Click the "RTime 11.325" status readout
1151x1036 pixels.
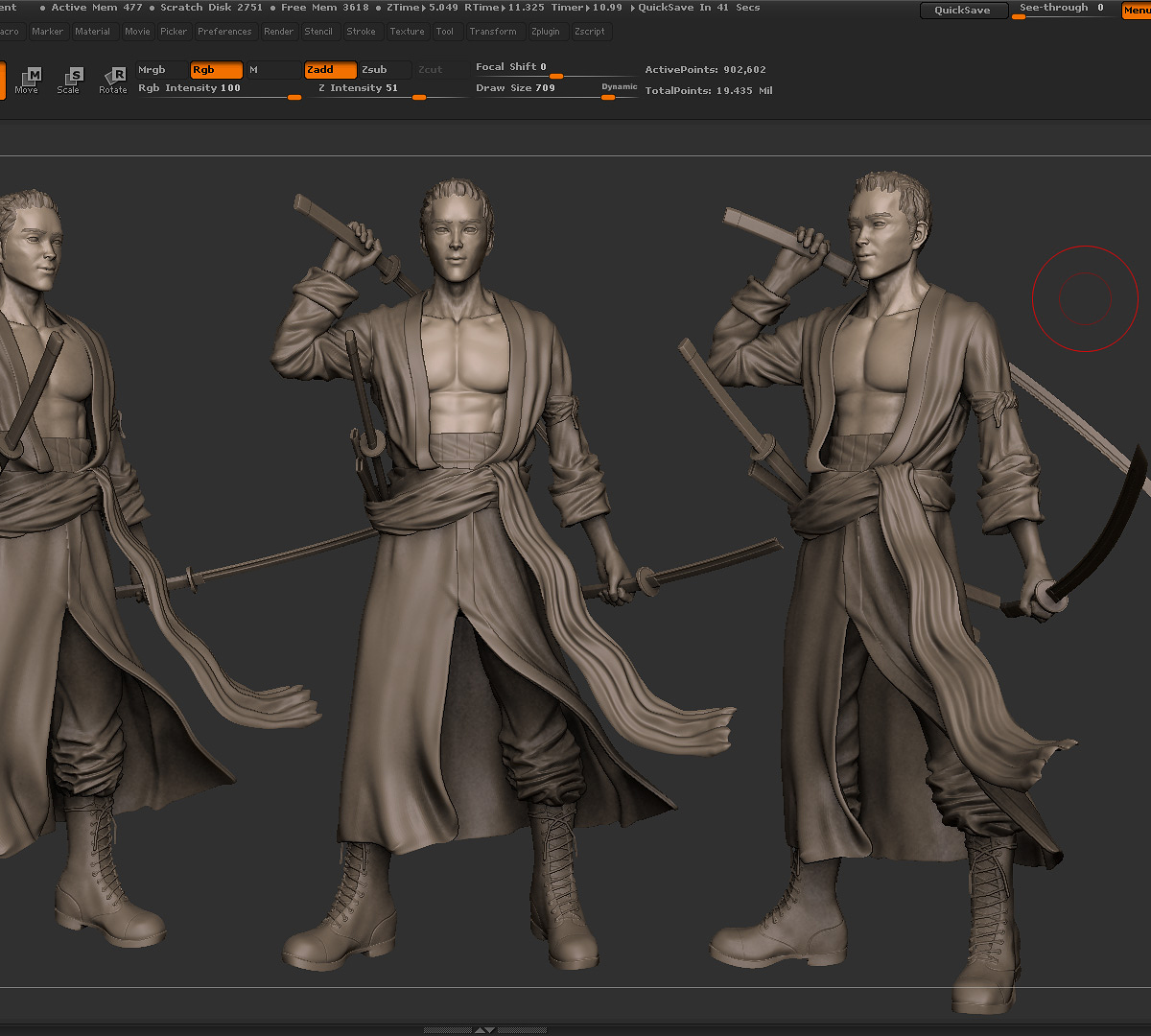click(505, 8)
